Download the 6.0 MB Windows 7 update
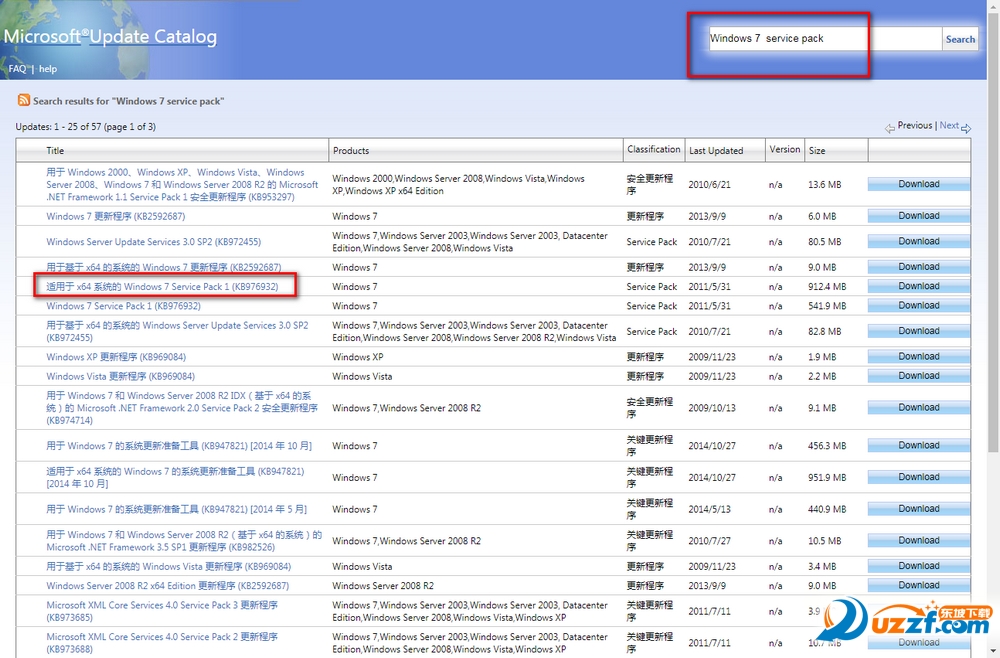 tap(918, 216)
